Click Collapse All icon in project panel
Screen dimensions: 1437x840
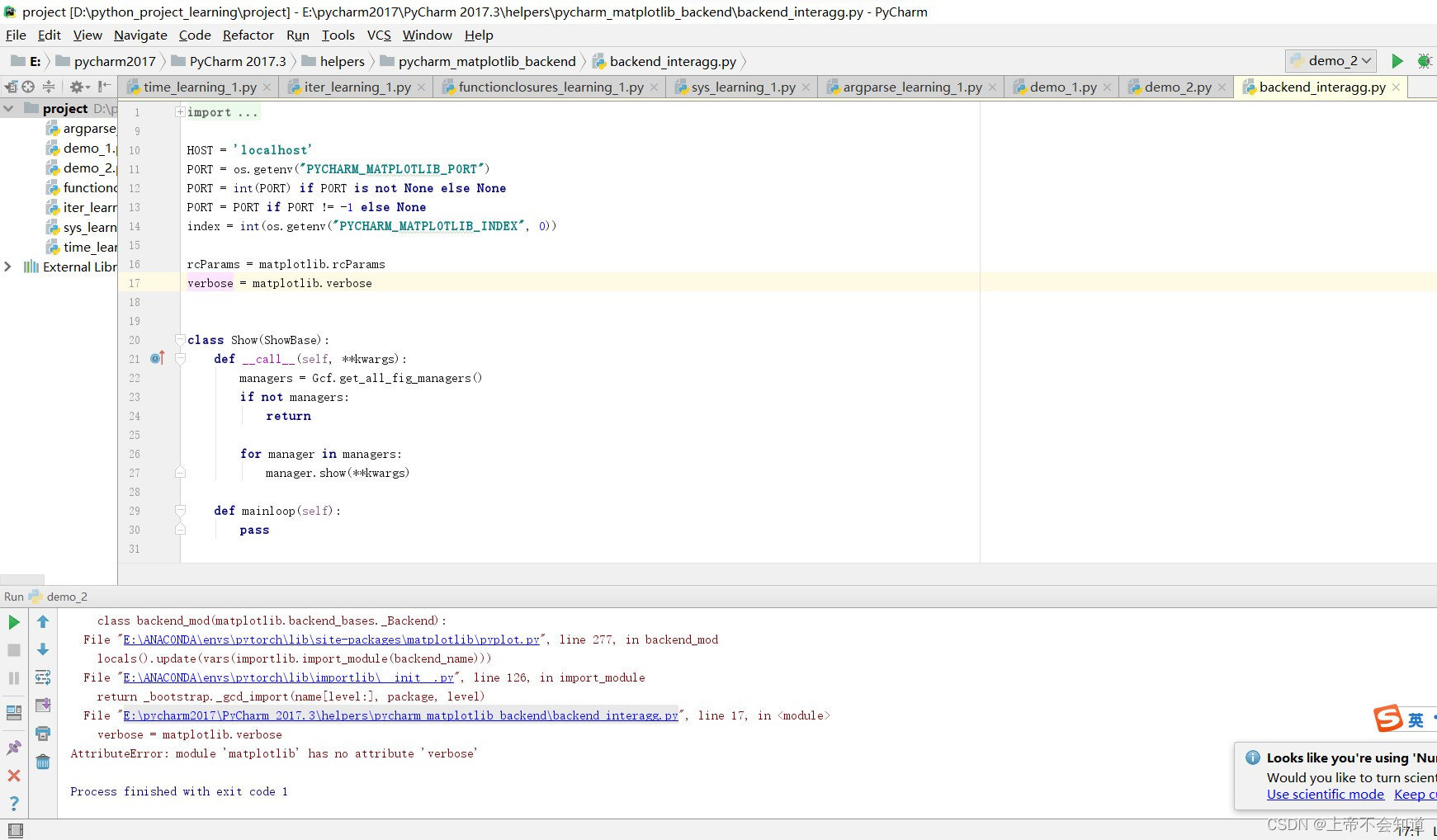click(x=49, y=87)
